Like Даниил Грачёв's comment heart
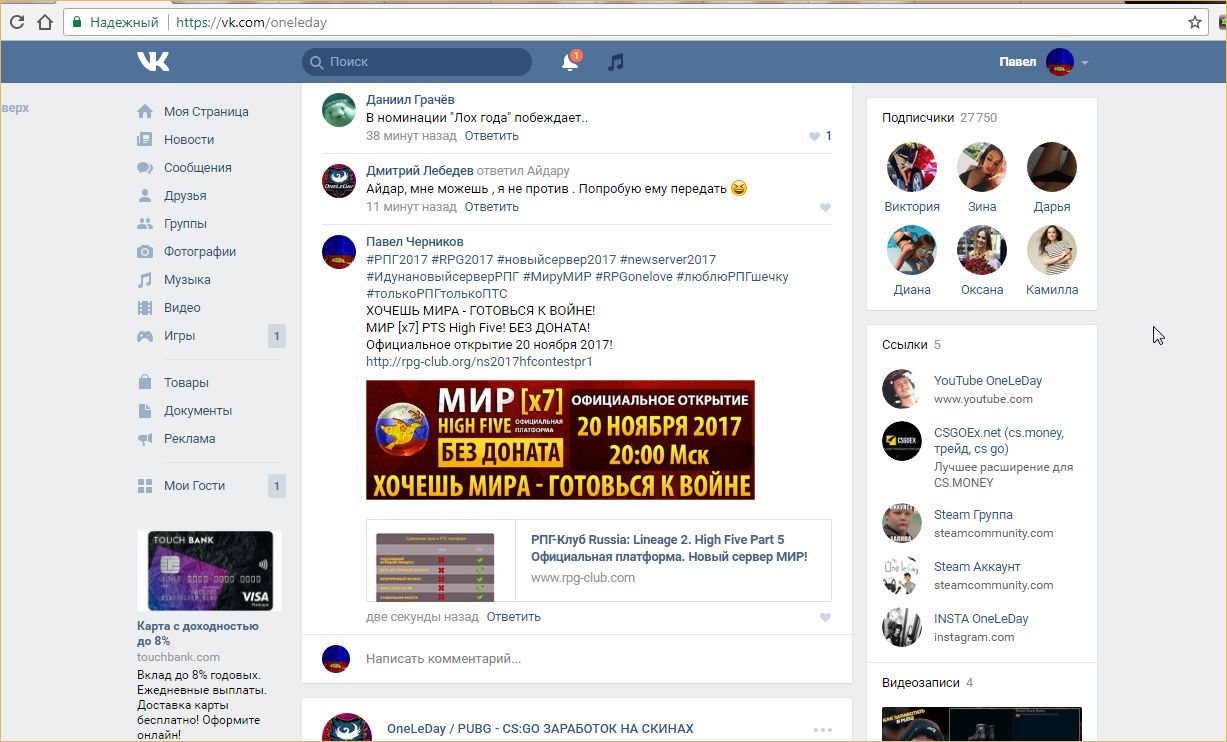This screenshot has height=742, width=1227. pos(814,136)
